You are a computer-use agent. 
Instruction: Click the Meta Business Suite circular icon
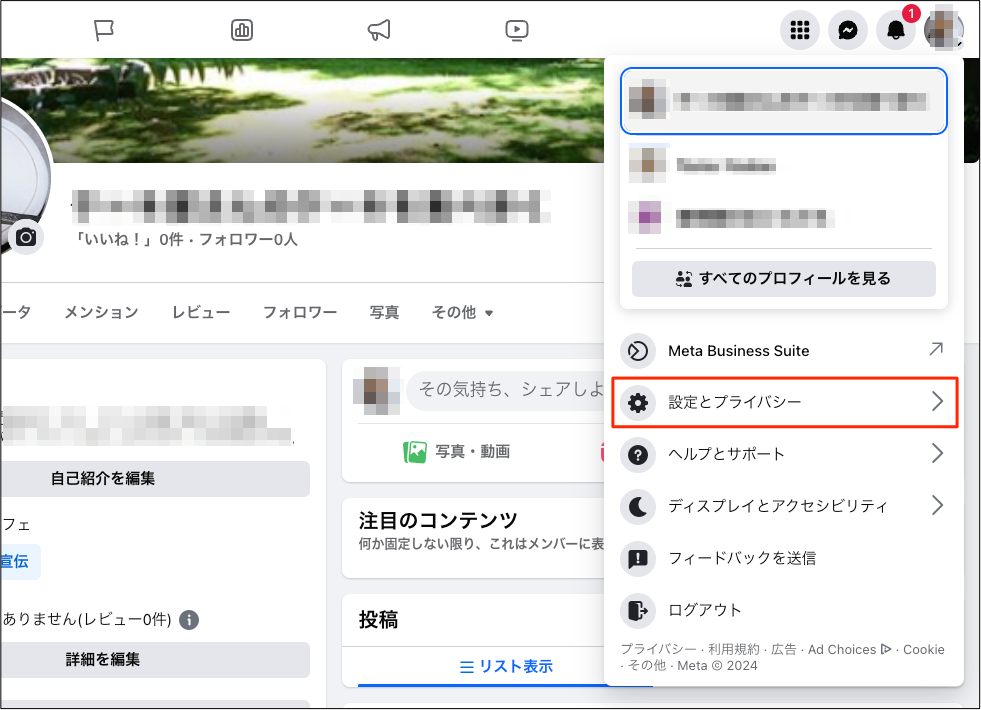(x=638, y=351)
